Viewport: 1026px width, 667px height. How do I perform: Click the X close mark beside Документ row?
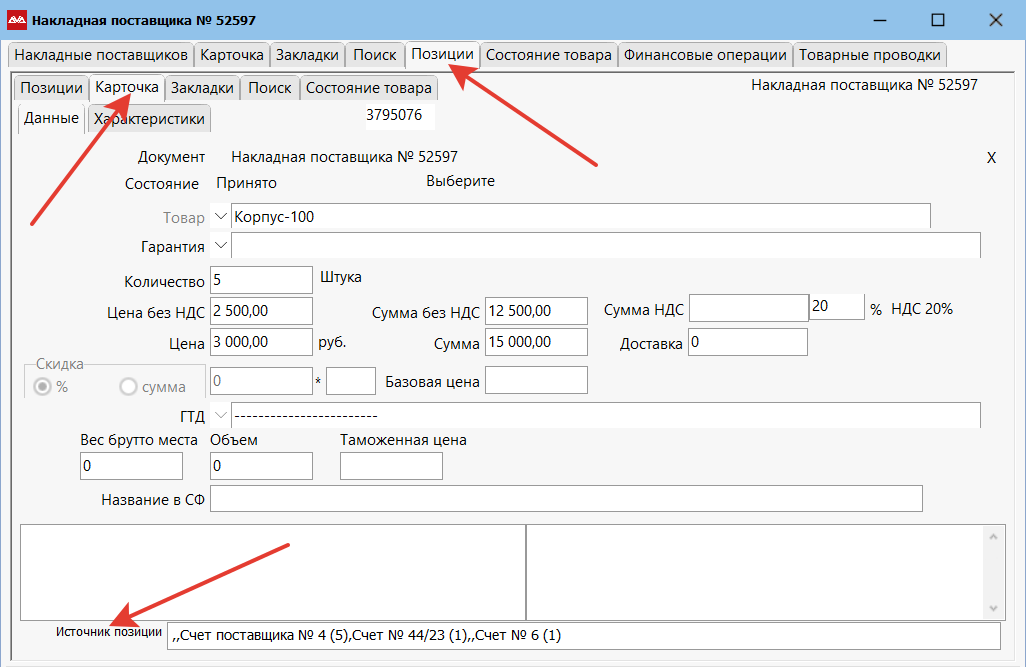991,158
